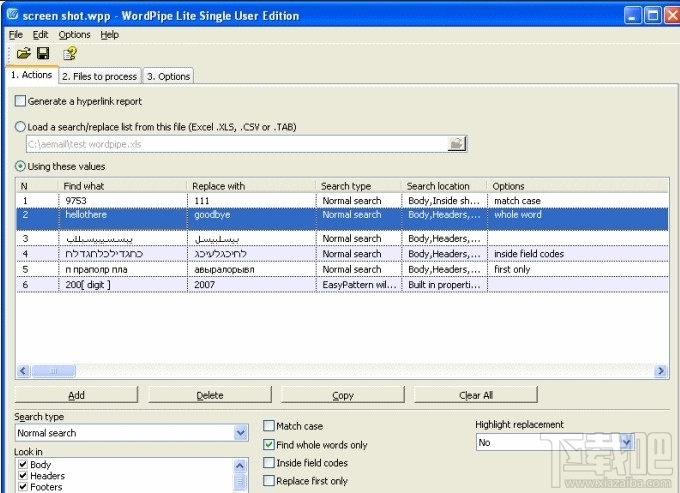
Task: Click the Open file toolbar icon
Action: click(23, 53)
